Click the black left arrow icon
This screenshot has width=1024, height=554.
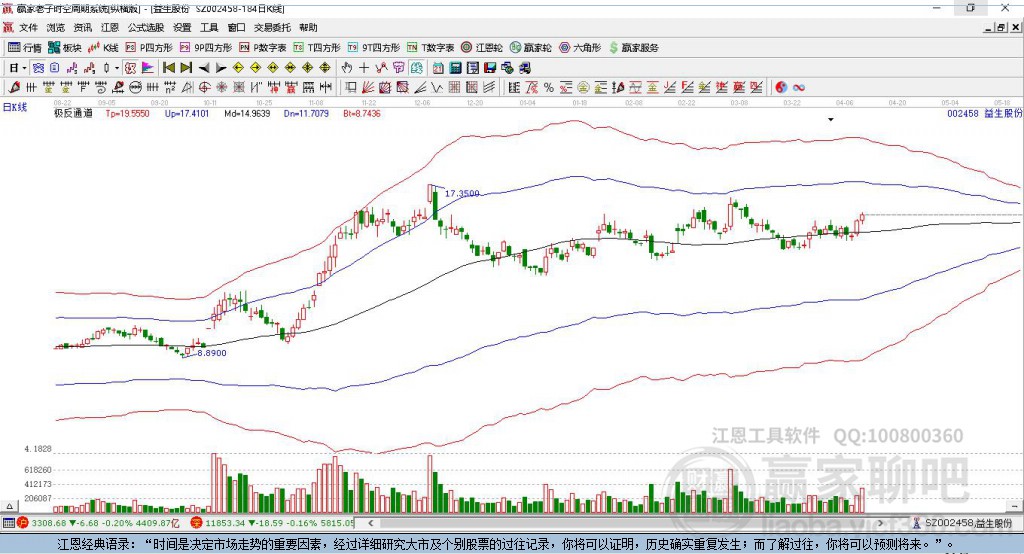click(x=204, y=68)
